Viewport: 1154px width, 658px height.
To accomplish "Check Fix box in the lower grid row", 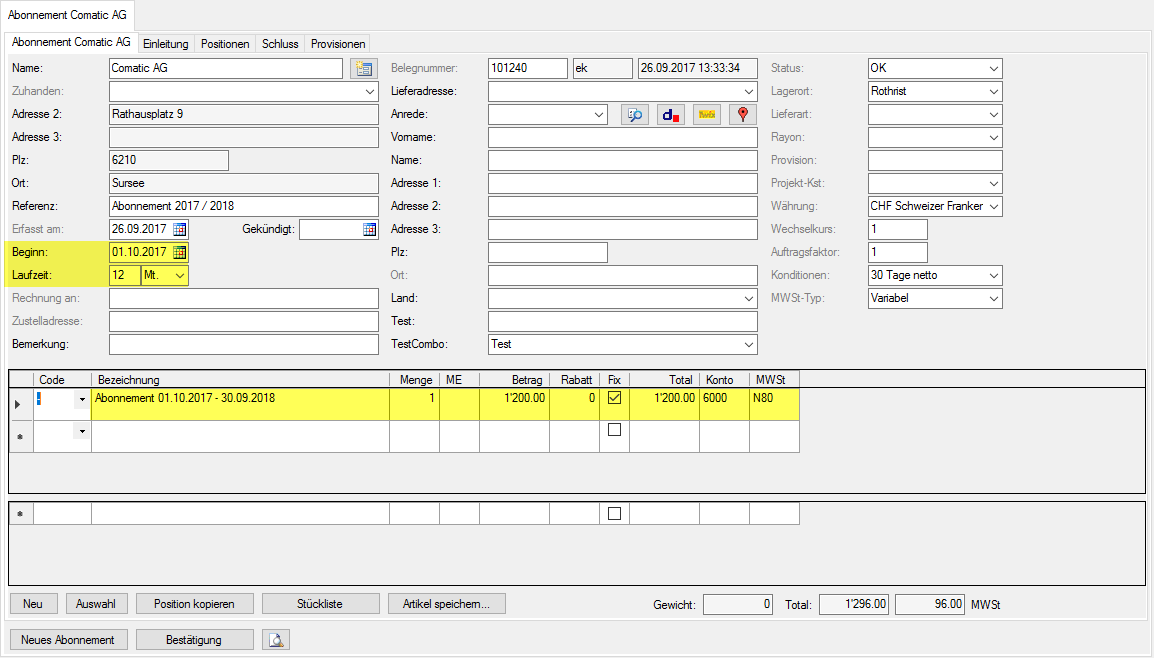I will [614, 513].
